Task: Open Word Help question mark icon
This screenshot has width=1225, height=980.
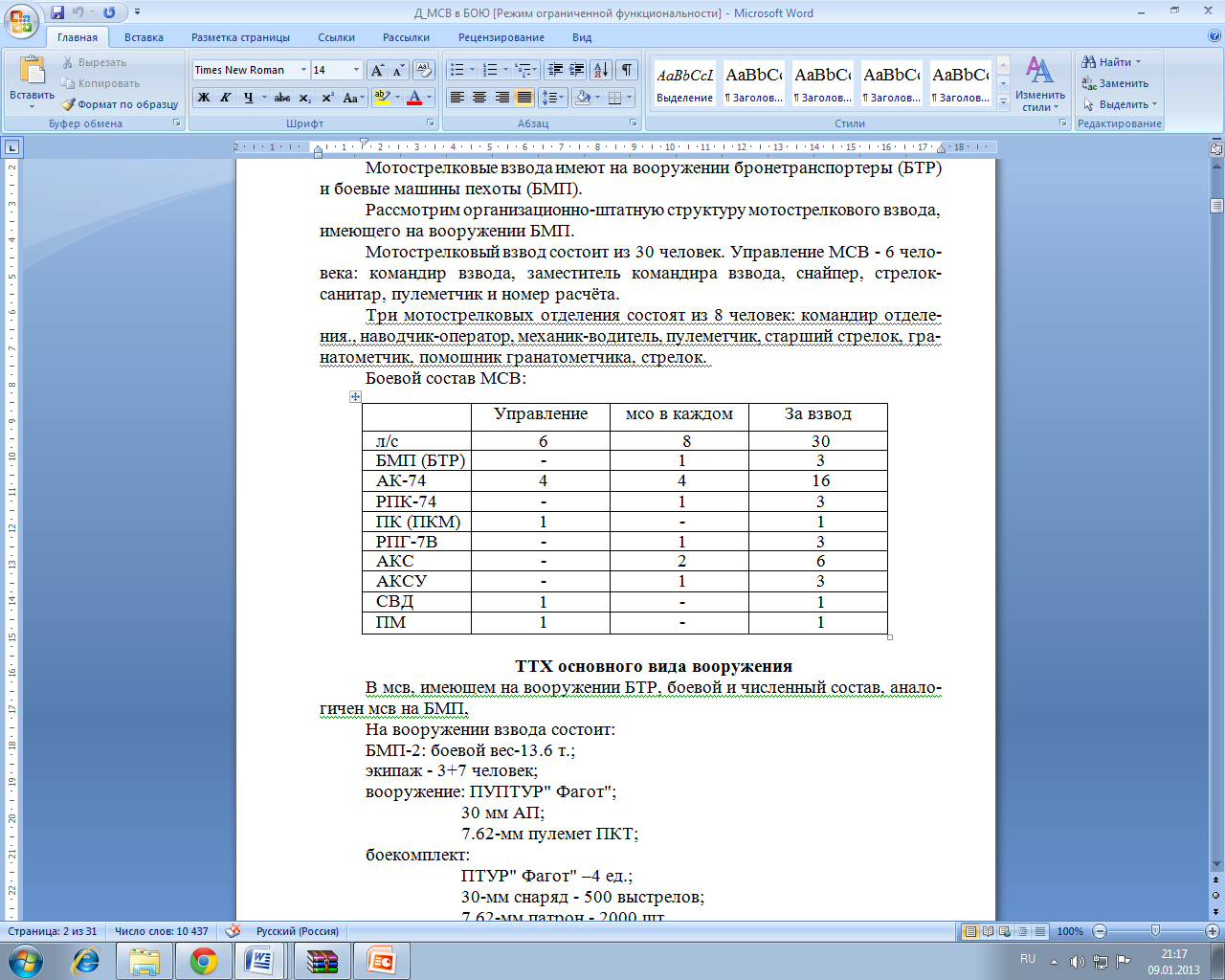Action: (x=1214, y=37)
